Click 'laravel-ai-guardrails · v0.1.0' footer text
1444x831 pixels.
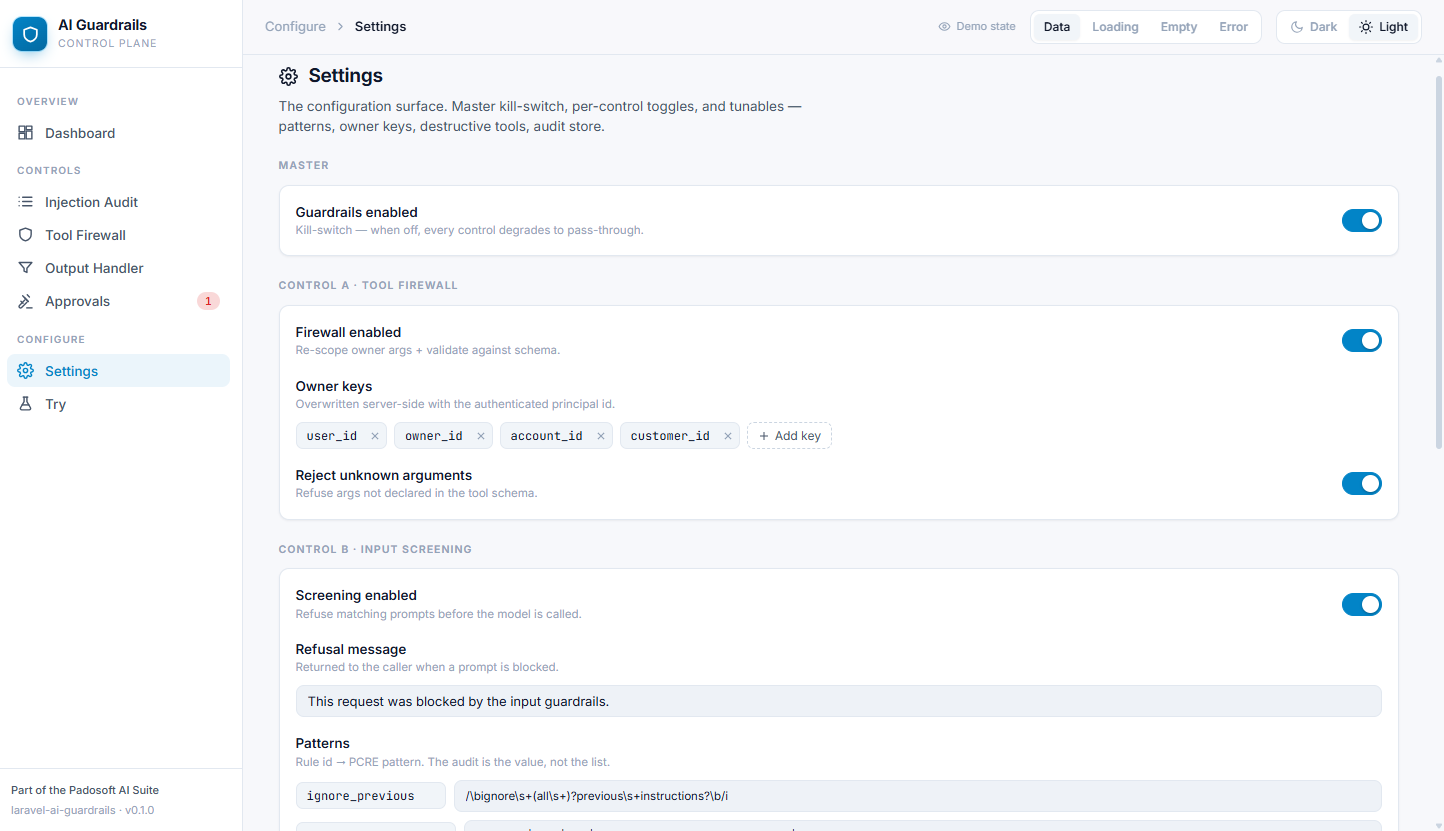(x=83, y=810)
